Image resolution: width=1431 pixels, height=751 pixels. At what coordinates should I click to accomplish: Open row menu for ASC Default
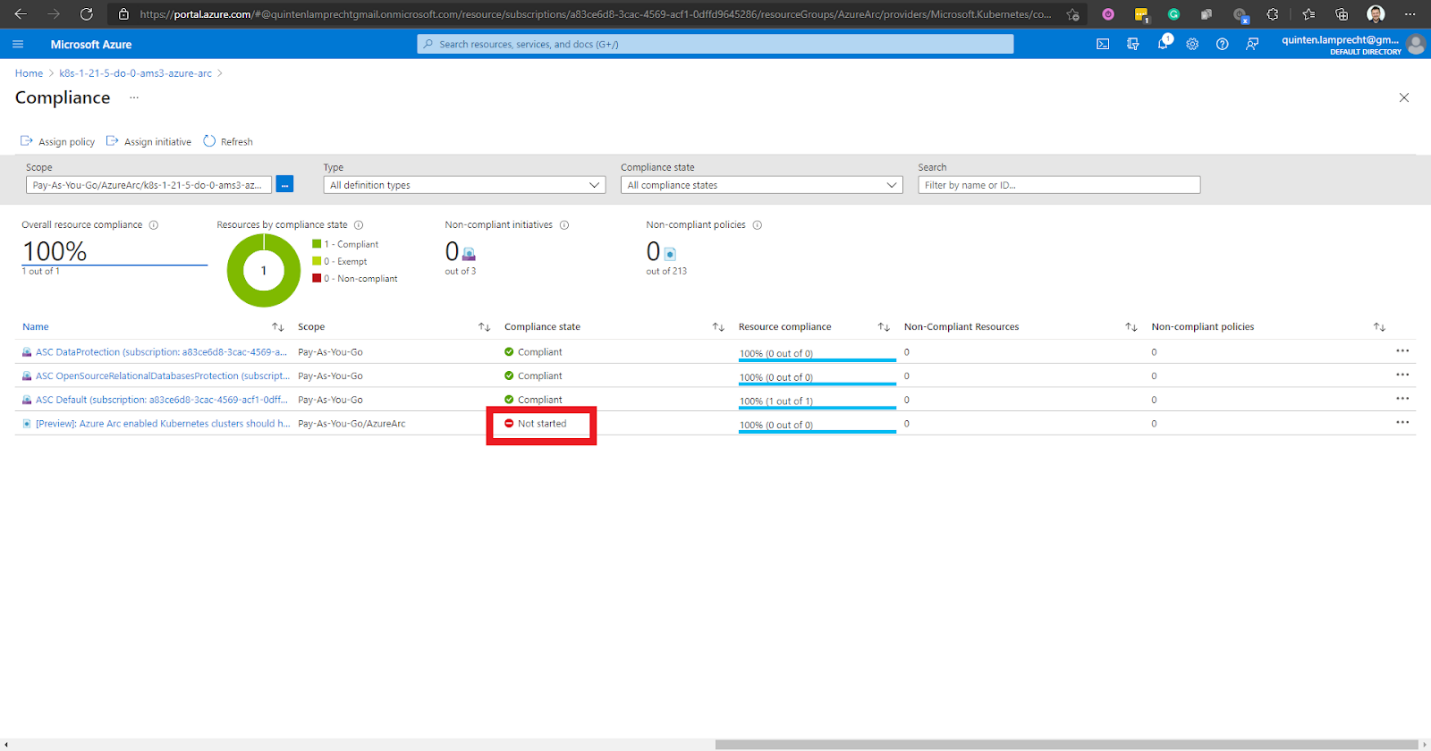tap(1402, 399)
